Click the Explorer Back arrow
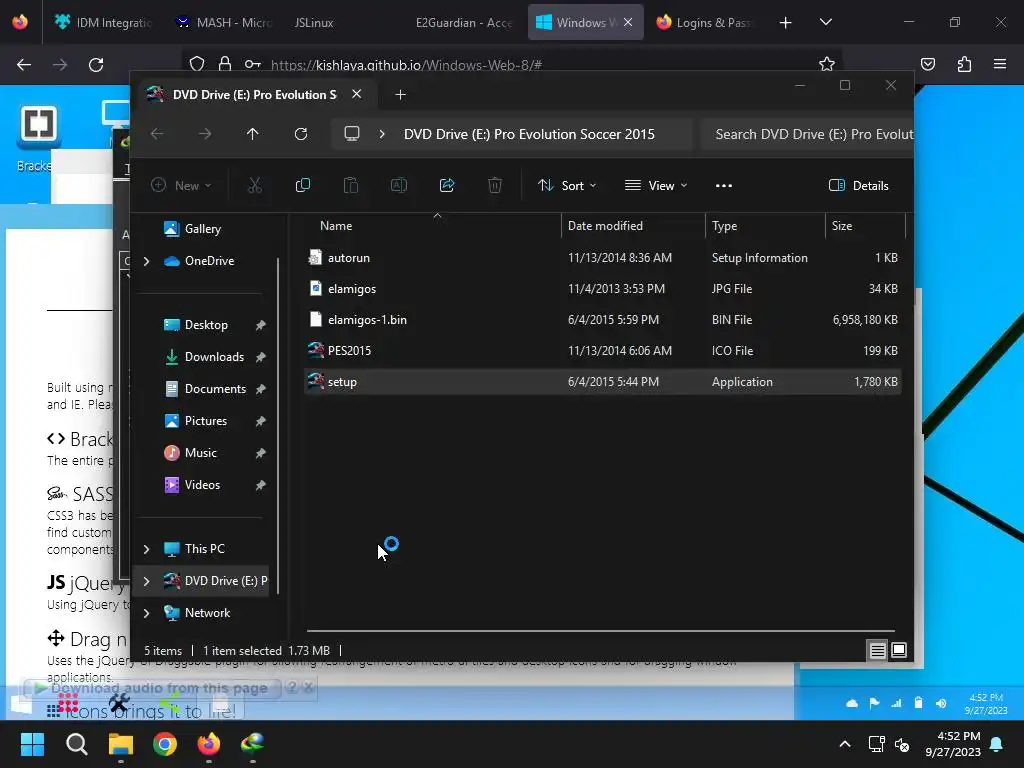The image size is (1024, 768). (x=157, y=134)
